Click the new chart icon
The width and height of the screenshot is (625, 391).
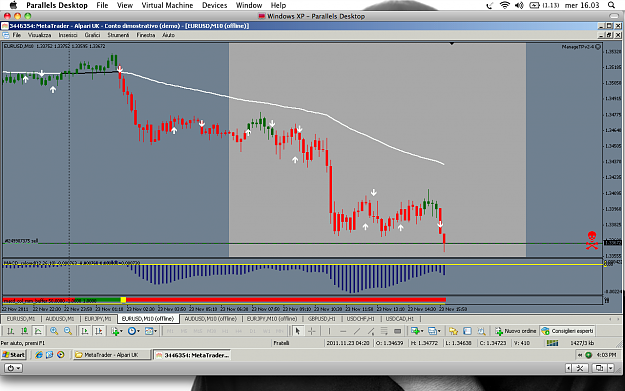click(x=415, y=331)
